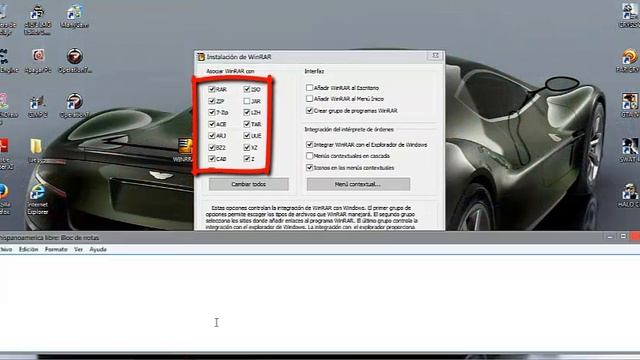Toggle the TAR association checkbox
The width and height of the screenshot is (640, 360).
[247, 124]
